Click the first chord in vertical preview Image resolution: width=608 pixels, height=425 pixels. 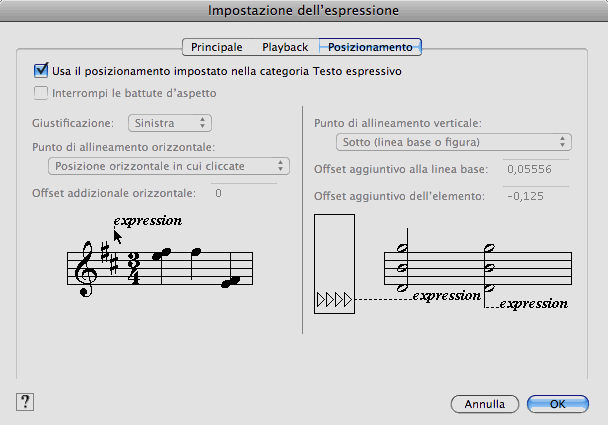402,267
